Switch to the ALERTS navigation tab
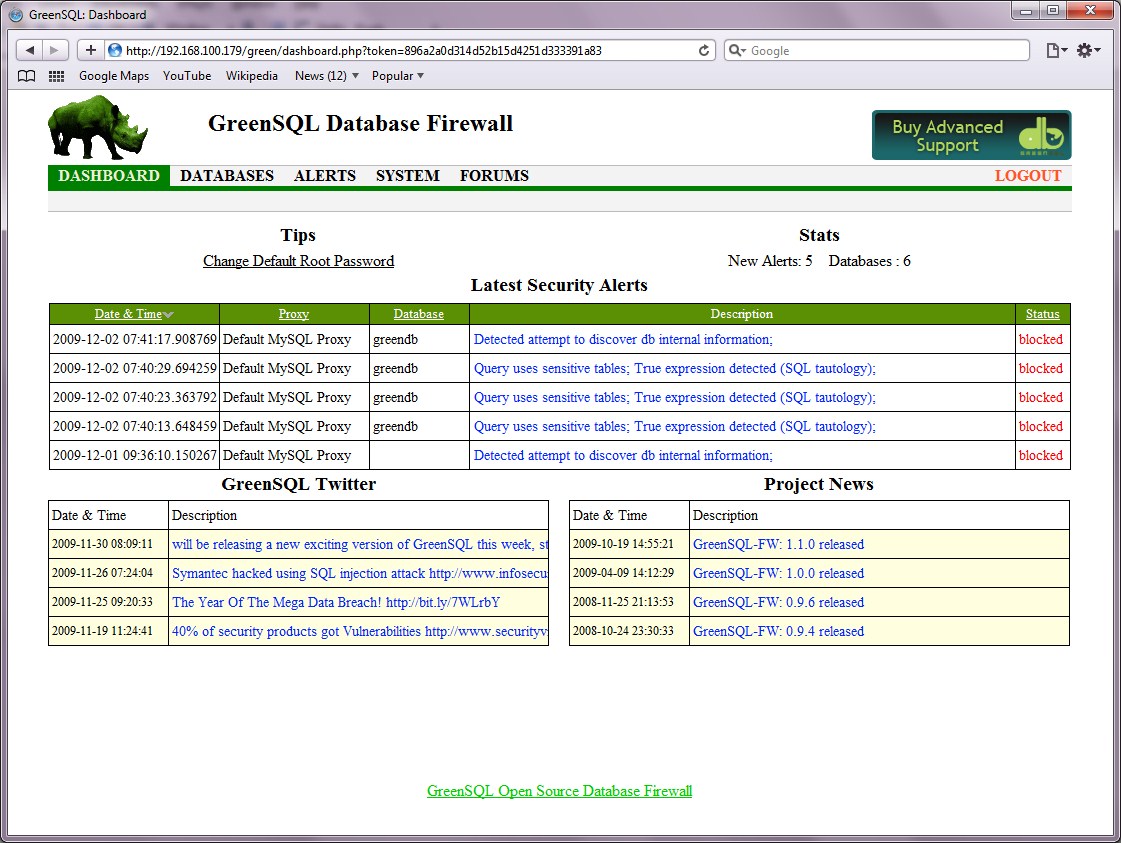1121x843 pixels. tap(324, 176)
